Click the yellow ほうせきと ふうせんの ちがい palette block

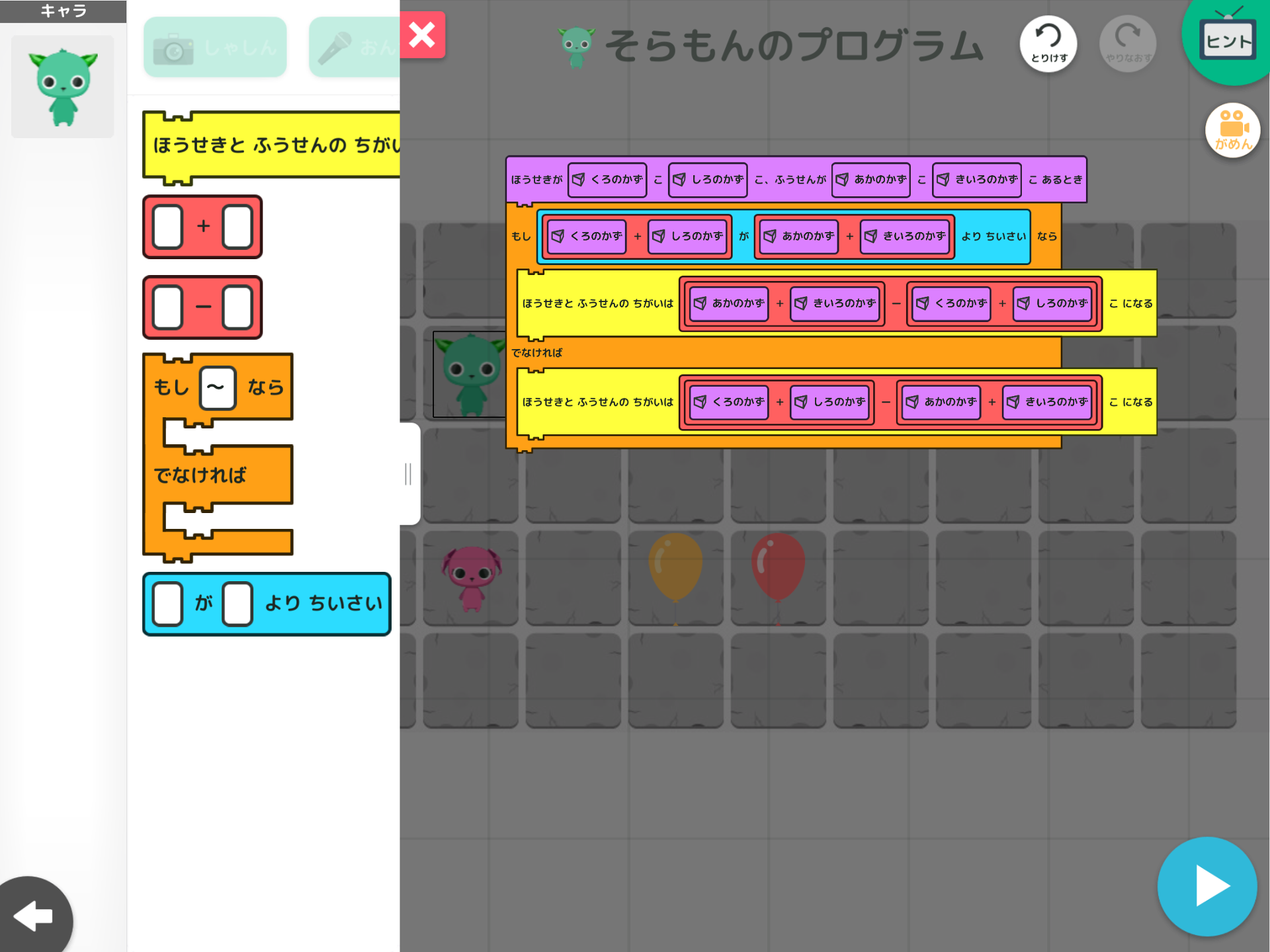point(271,145)
